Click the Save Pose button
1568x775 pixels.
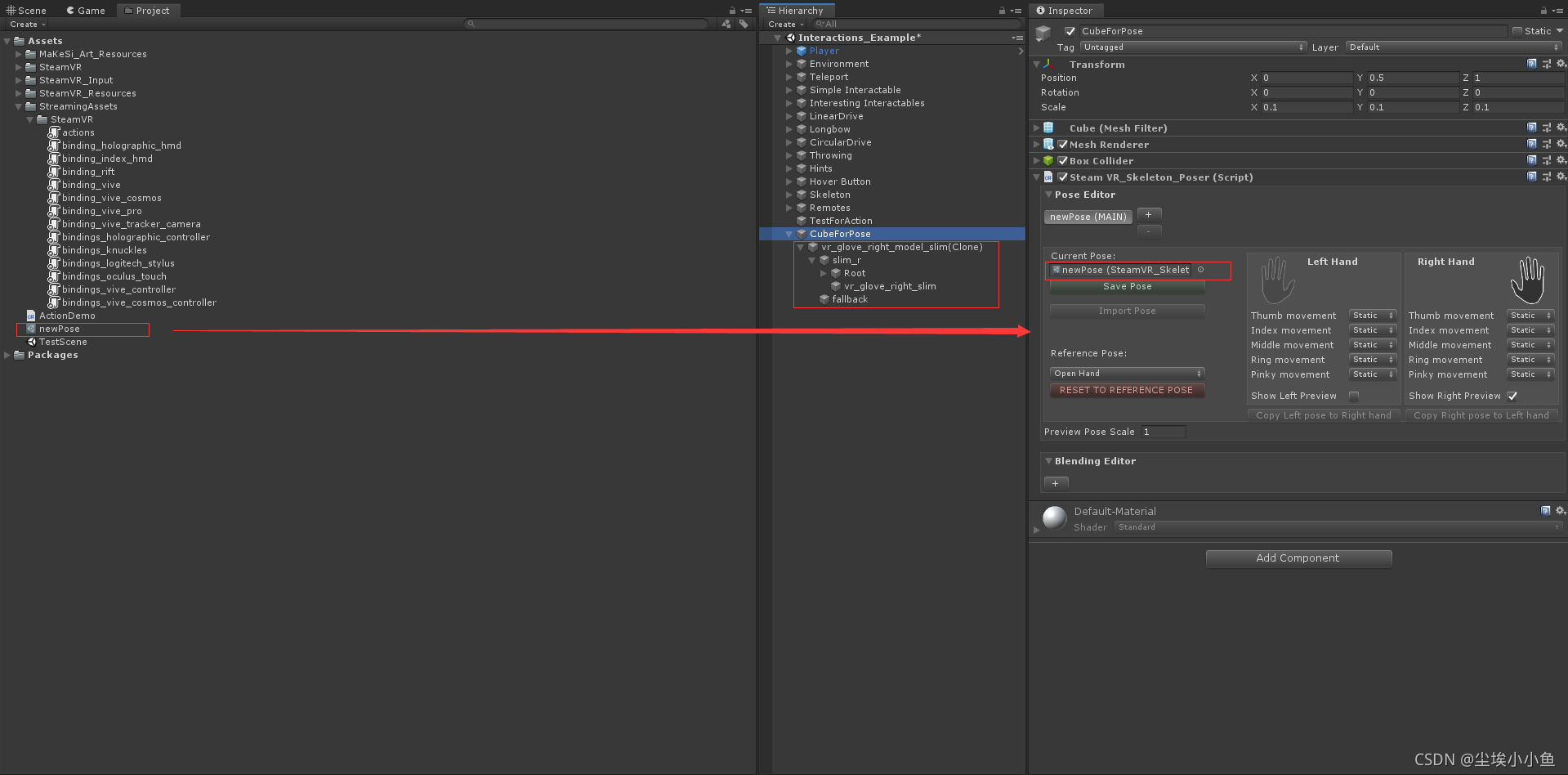click(x=1127, y=287)
